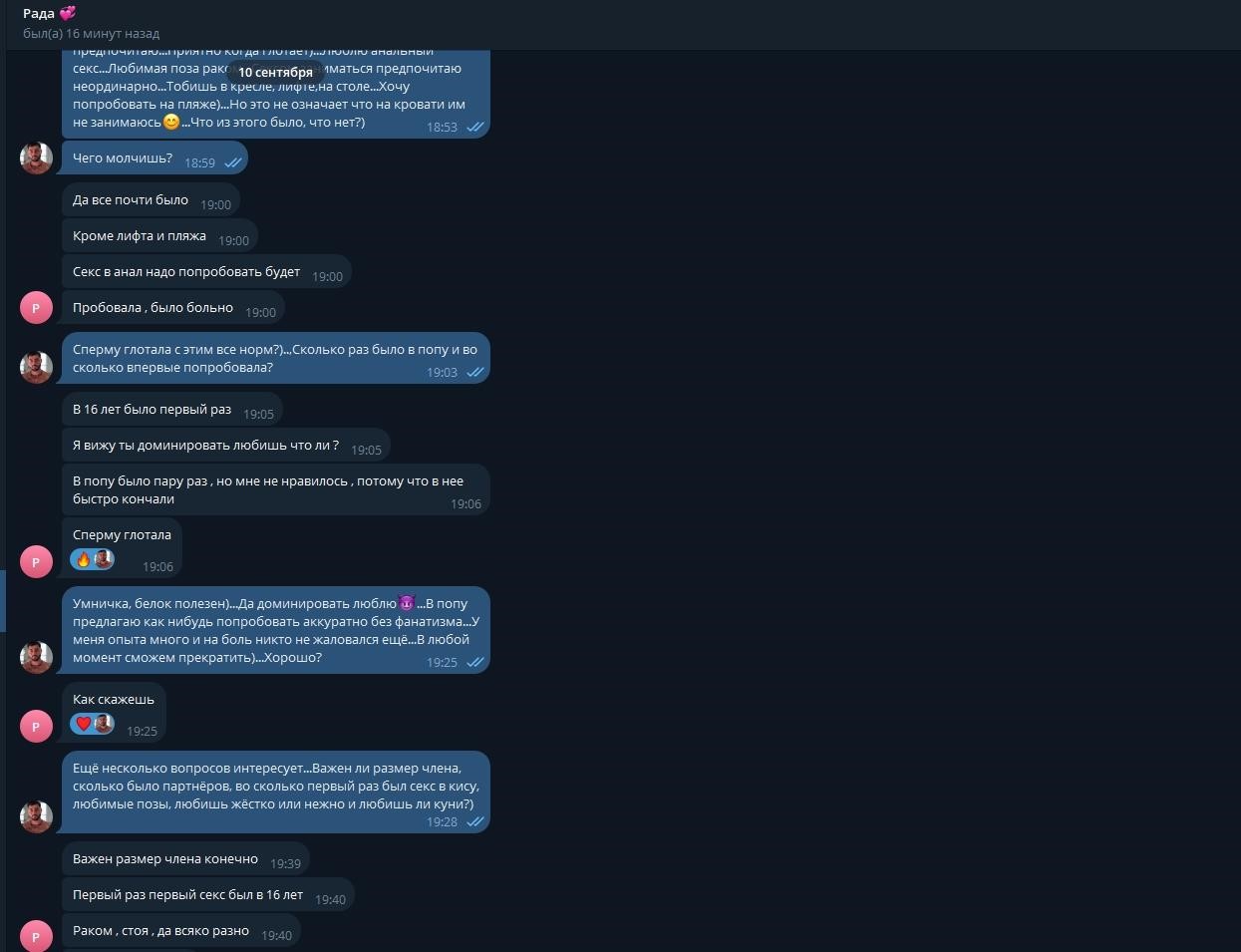Click the 'Как скажешь' message bubble
1241x952 pixels.
[114, 714]
